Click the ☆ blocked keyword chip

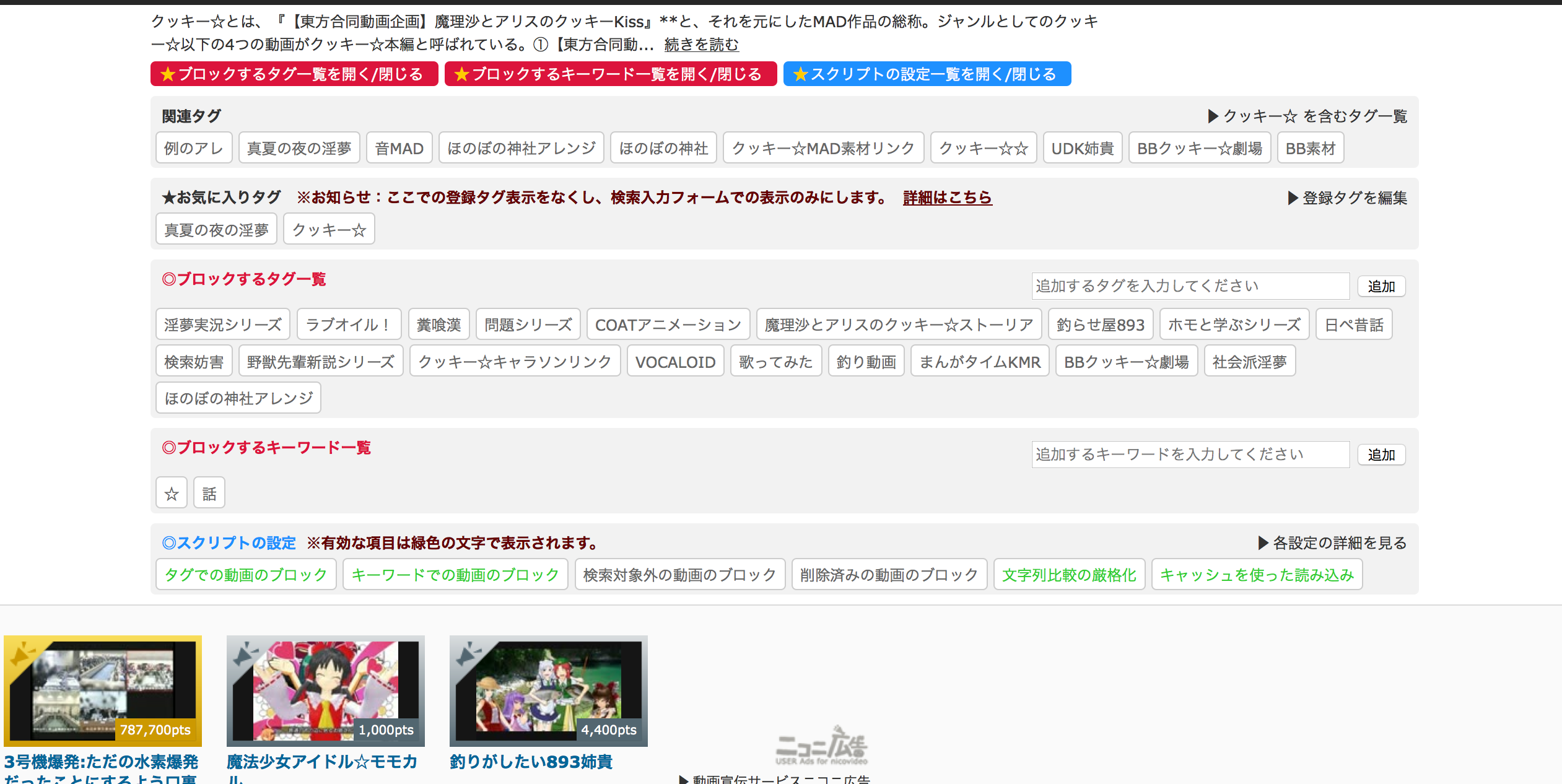(172, 494)
